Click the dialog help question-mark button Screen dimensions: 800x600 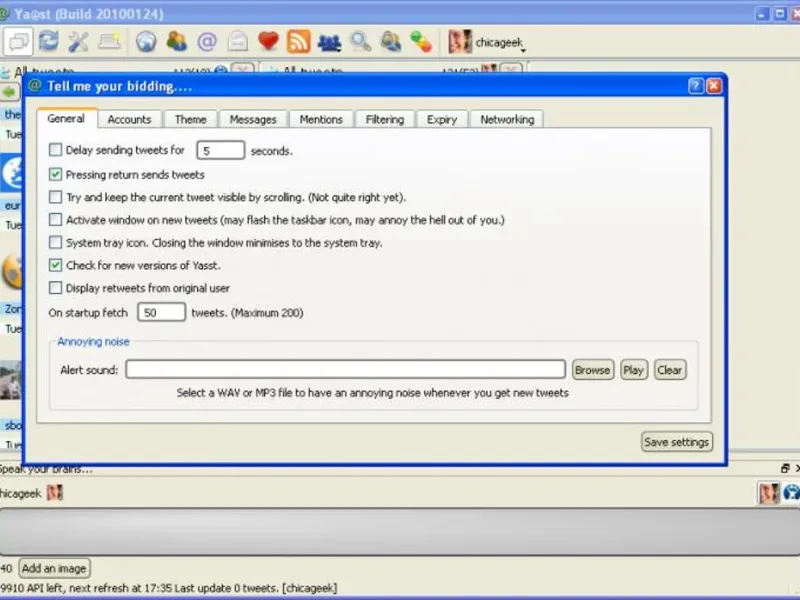696,86
